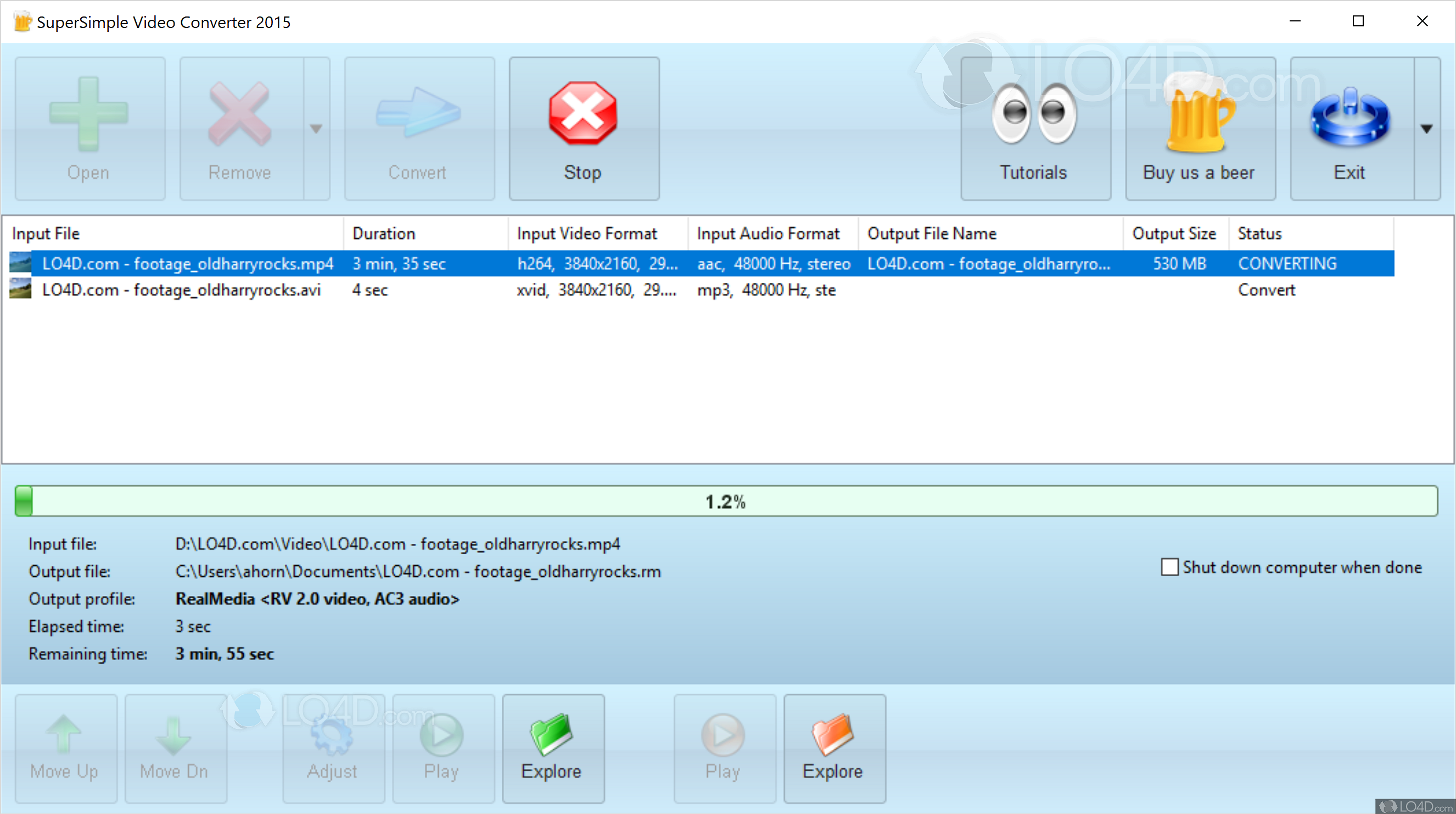Play the converted output file
1456x814 pixels.
pos(724,749)
